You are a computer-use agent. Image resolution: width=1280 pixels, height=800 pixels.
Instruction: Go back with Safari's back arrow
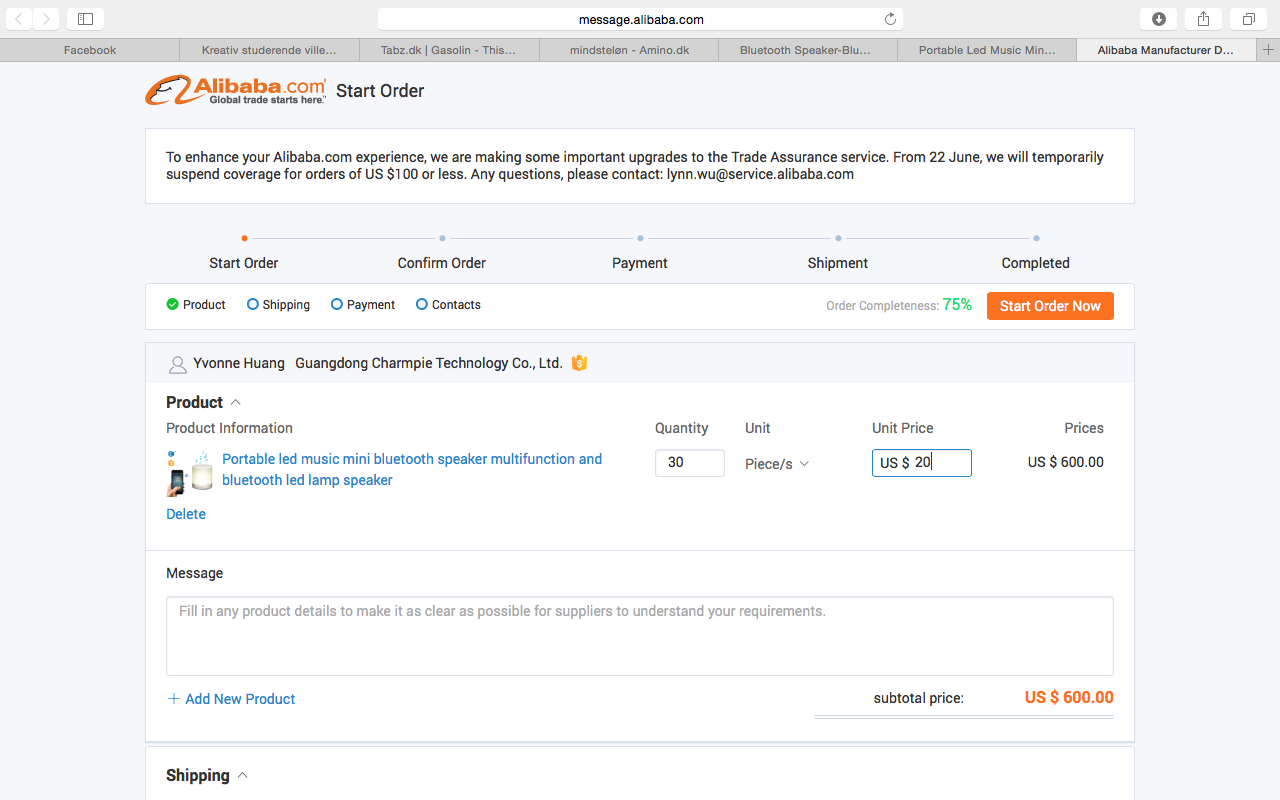coord(19,19)
